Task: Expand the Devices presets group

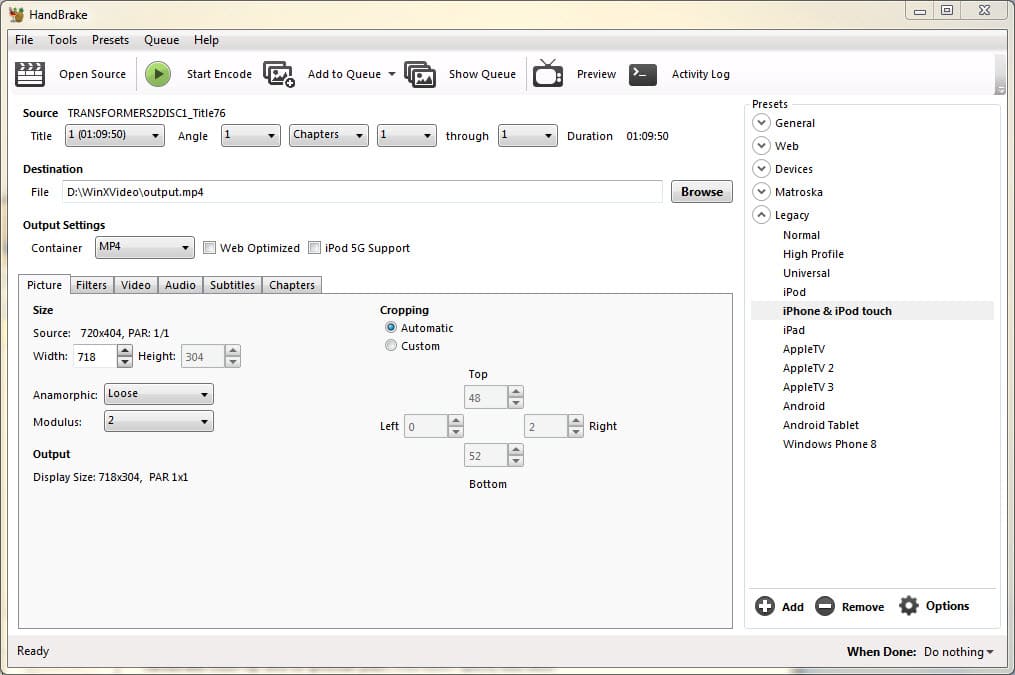Action: (x=760, y=168)
